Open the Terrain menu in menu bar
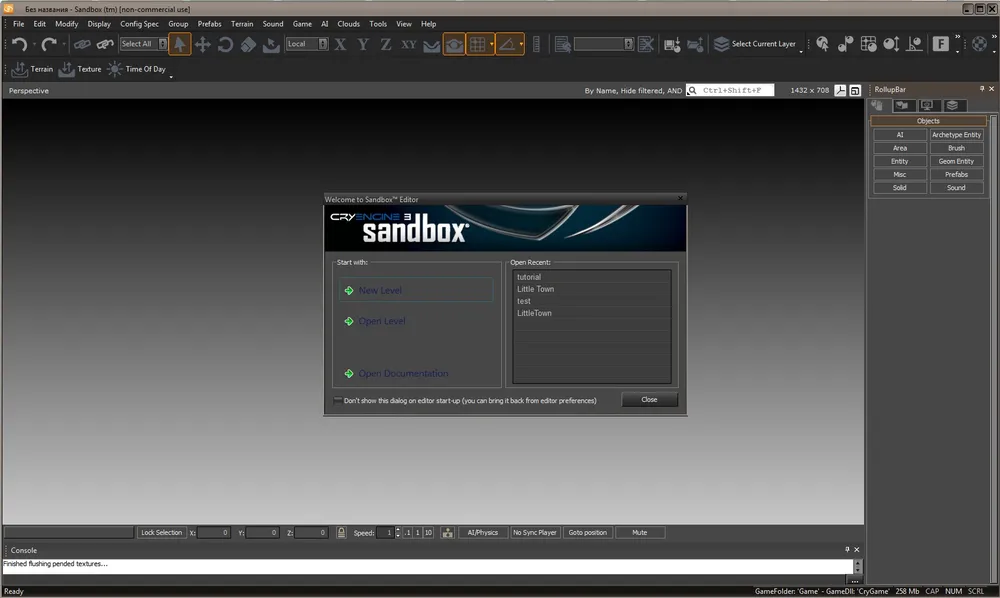Image resolution: width=1000 pixels, height=598 pixels. click(242, 24)
